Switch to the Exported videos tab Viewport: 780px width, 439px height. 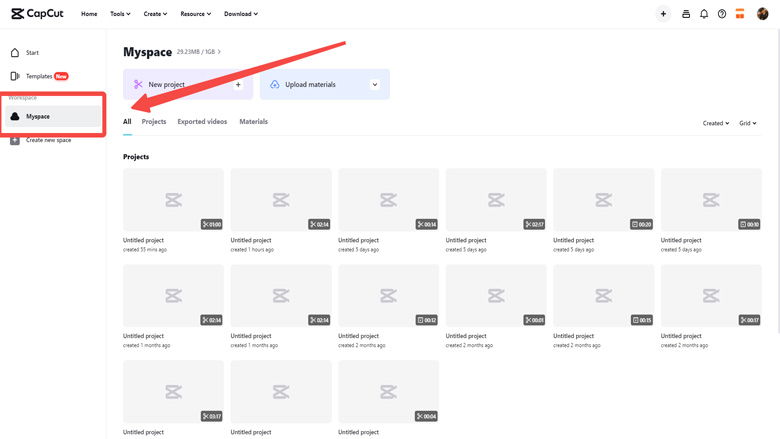click(x=202, y=122)
